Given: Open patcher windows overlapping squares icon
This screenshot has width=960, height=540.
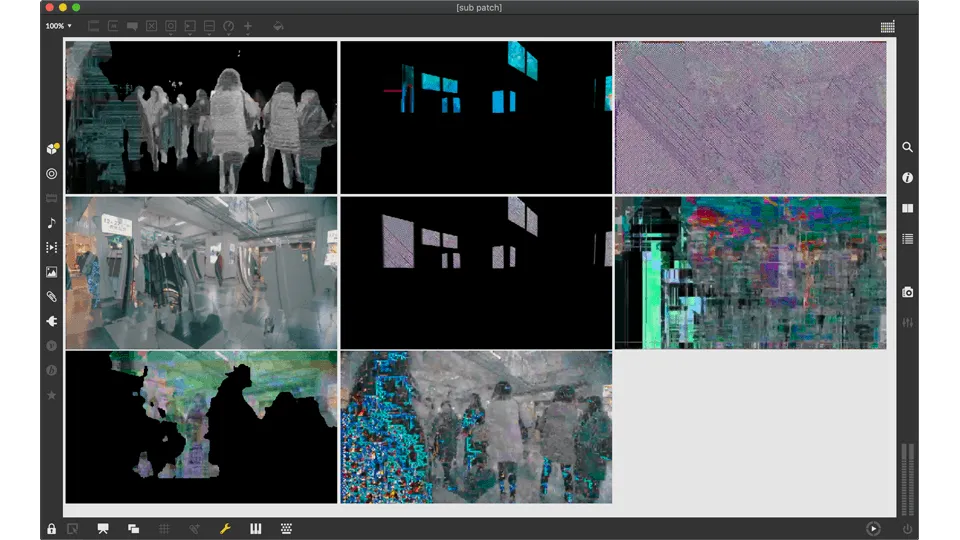Looking at the screenshot, I should click(x=133, y=529).
